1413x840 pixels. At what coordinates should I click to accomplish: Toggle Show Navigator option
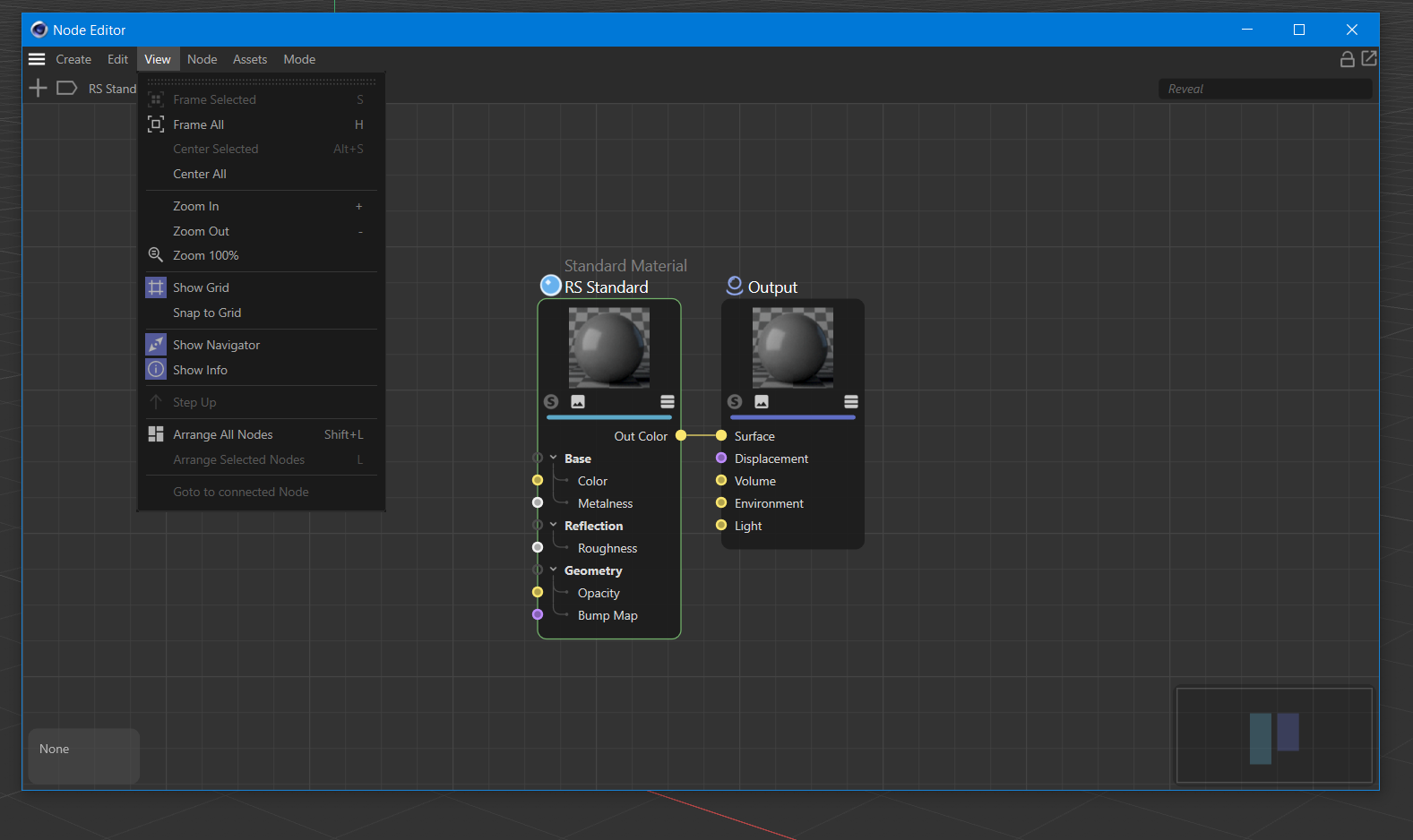tap(261, 345)
